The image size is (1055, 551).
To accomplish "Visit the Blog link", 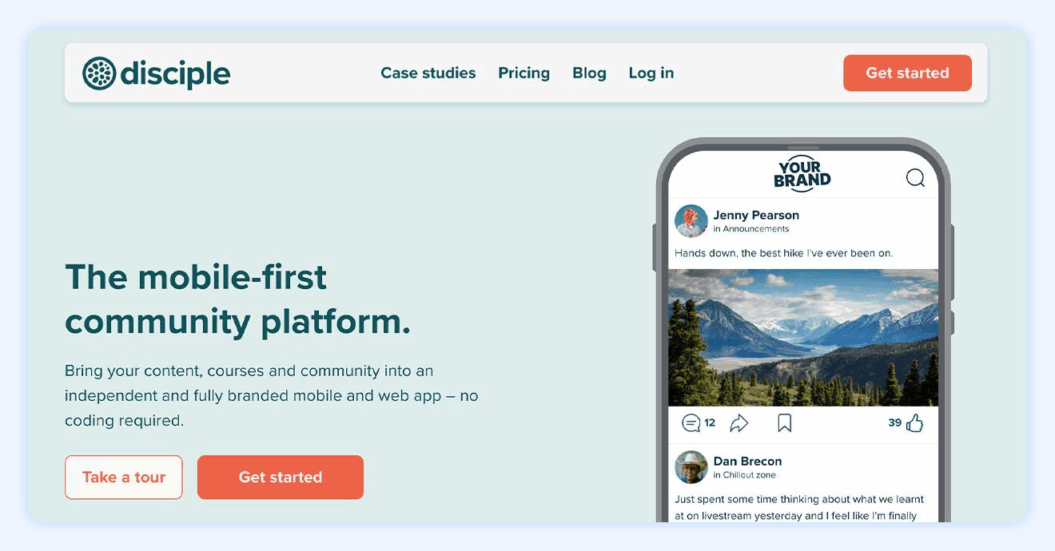I will [x=589, y=73].
